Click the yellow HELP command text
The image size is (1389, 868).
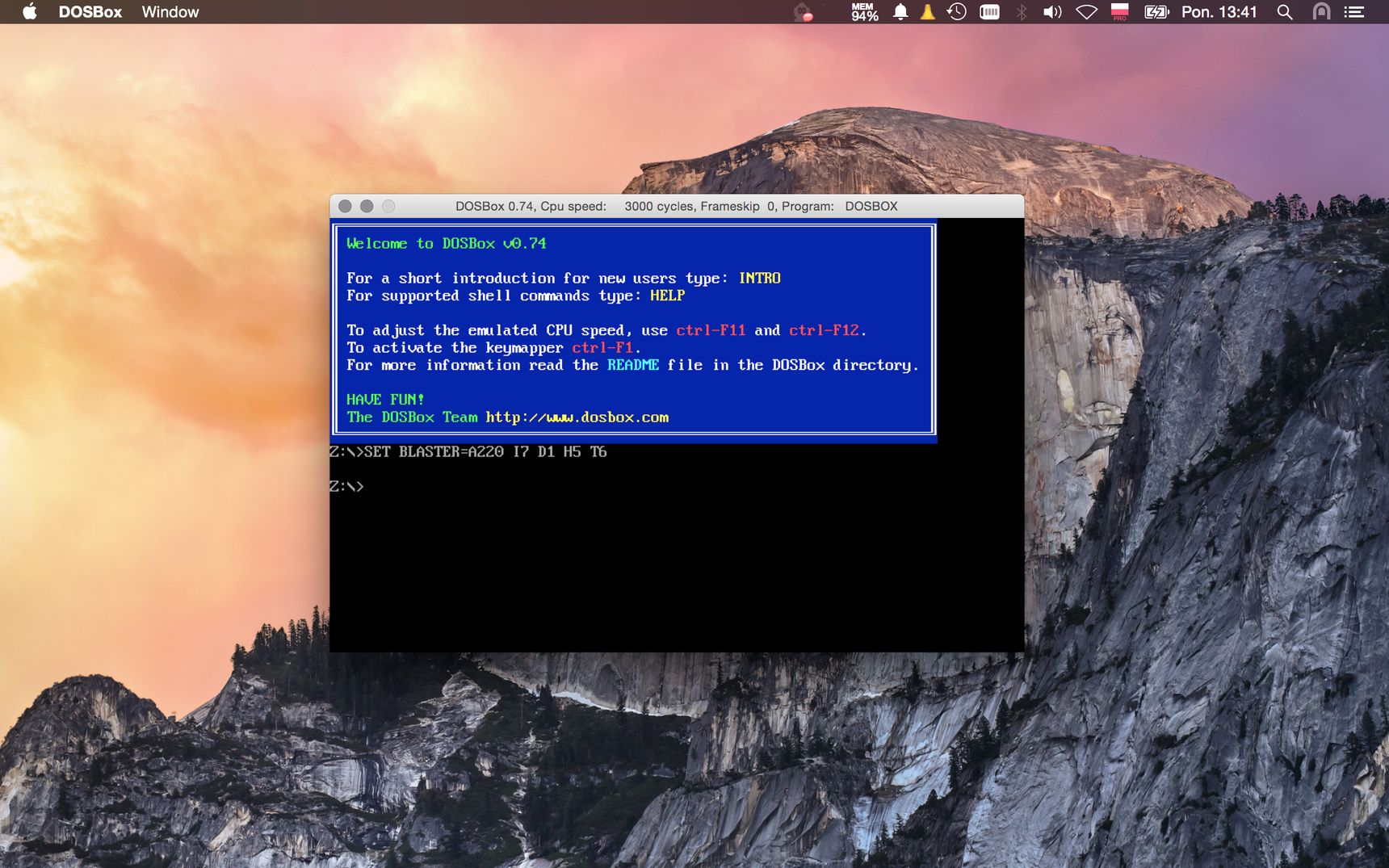667,296
